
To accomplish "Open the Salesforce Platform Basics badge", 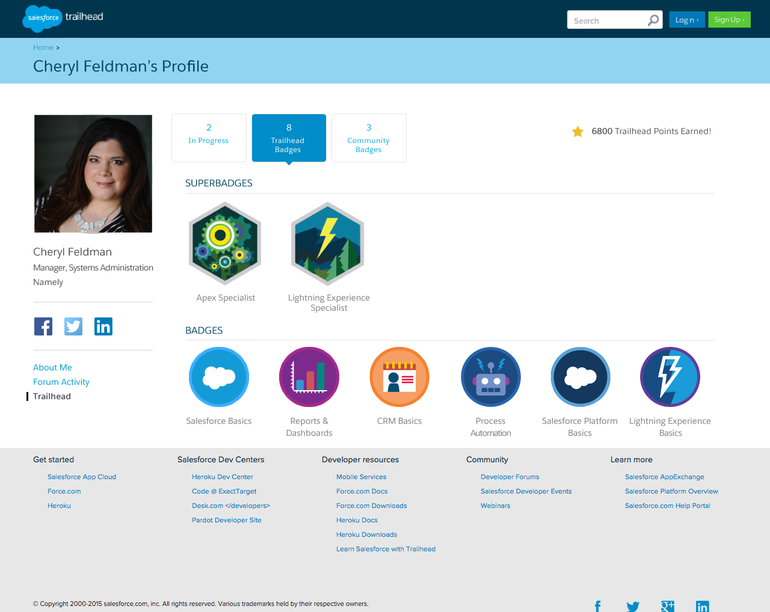I will [580, 377].
